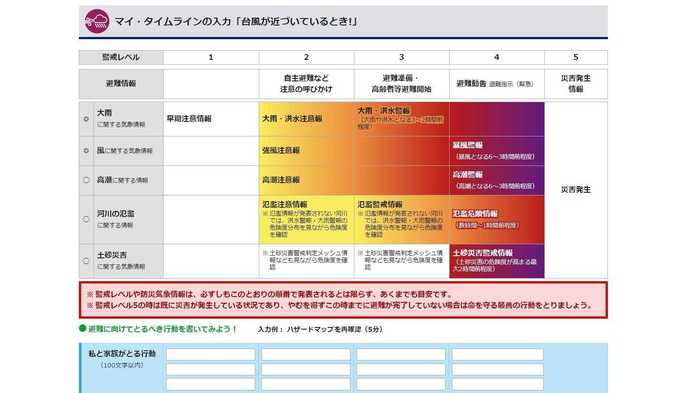The height and width of the screenshot is (393, 700).
Task: Select the 風 weather information radio button
Action: (x=86, y=151)
